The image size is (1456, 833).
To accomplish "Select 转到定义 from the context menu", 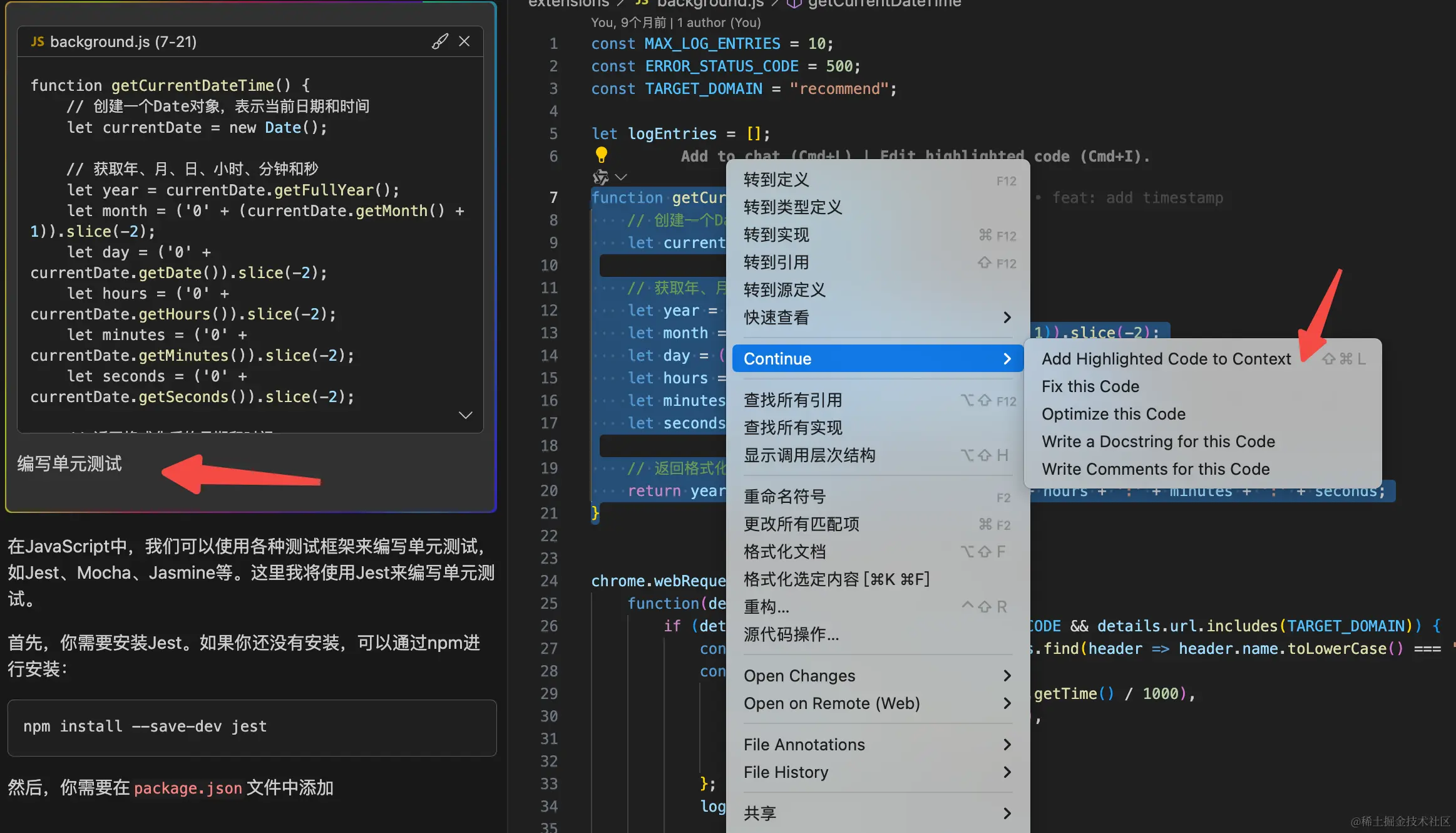I will pyautogui.click(x=776, y=180).
